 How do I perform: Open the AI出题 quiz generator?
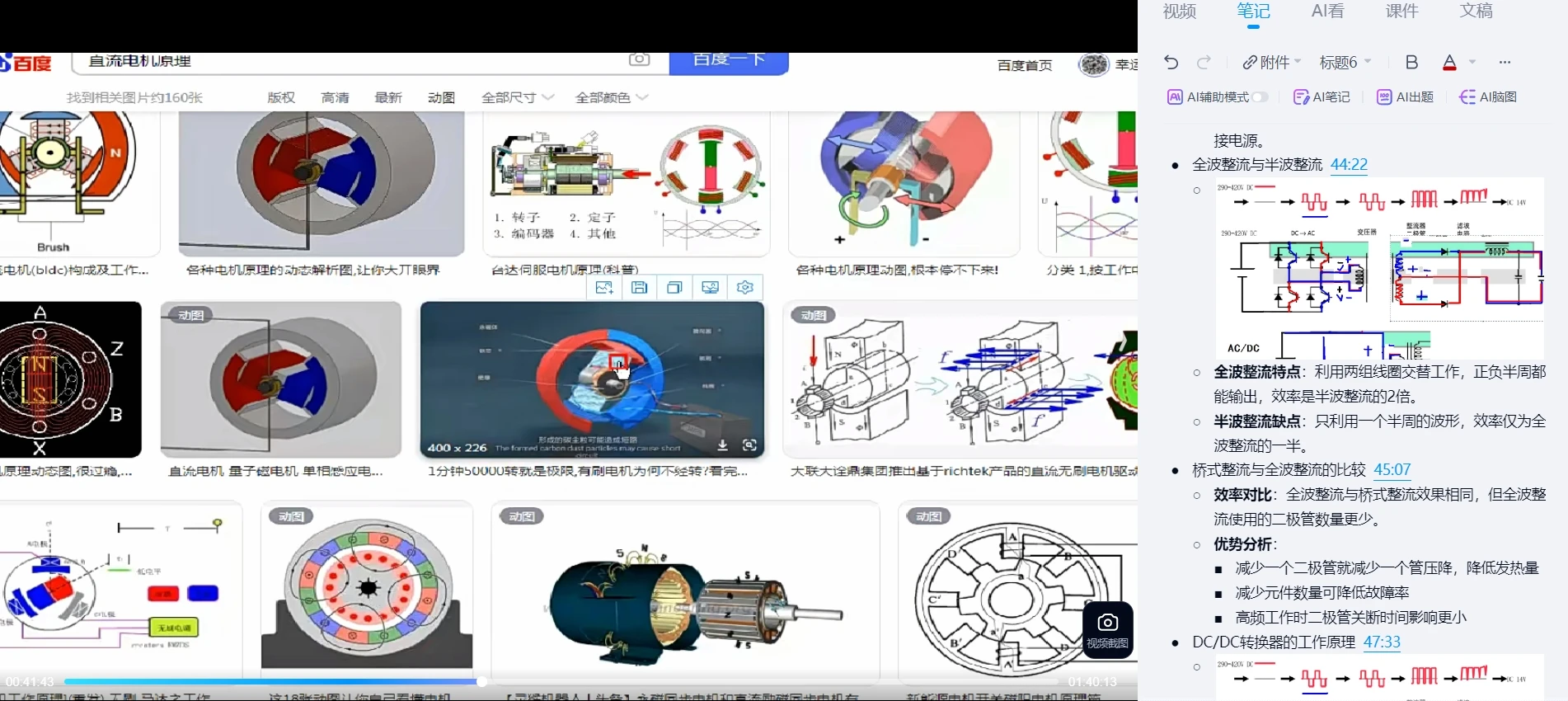point(1406,97)
